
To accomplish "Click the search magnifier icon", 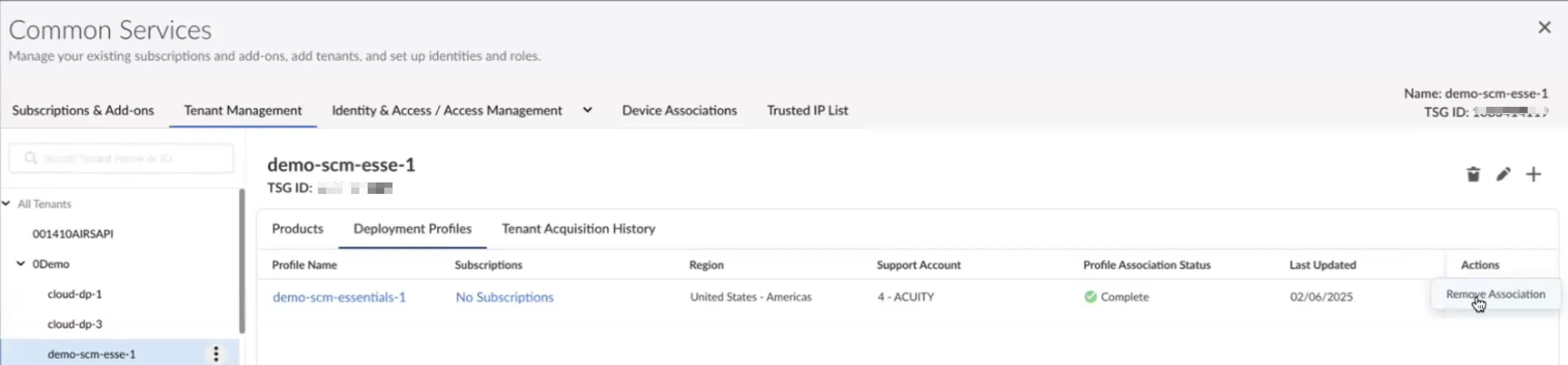I will pos(31,159).
